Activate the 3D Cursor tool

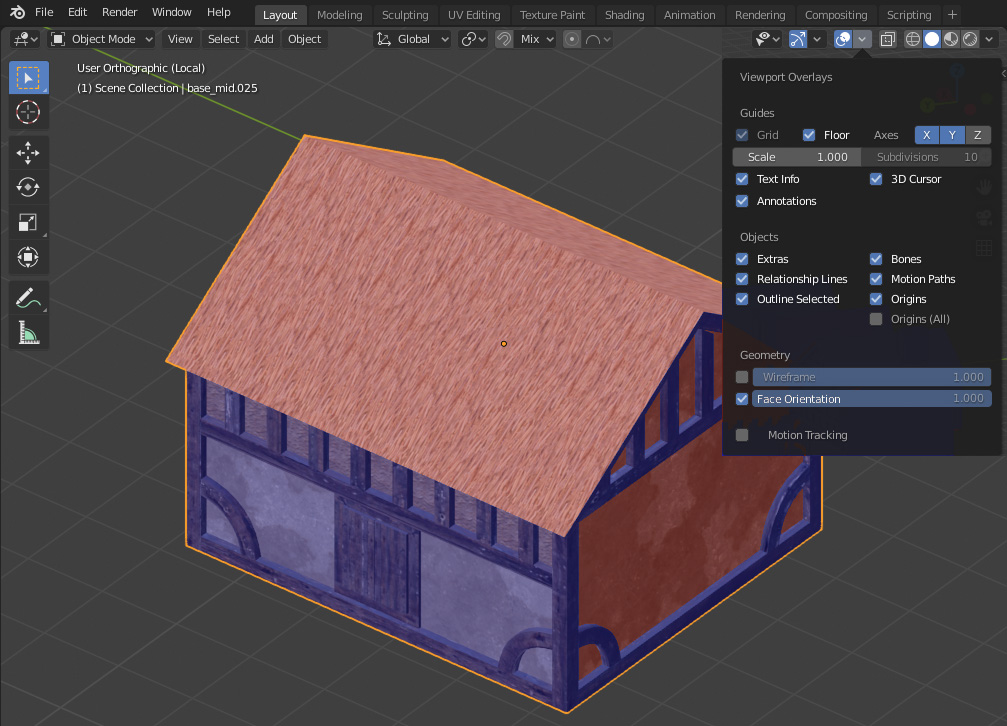tap(28, 112)
